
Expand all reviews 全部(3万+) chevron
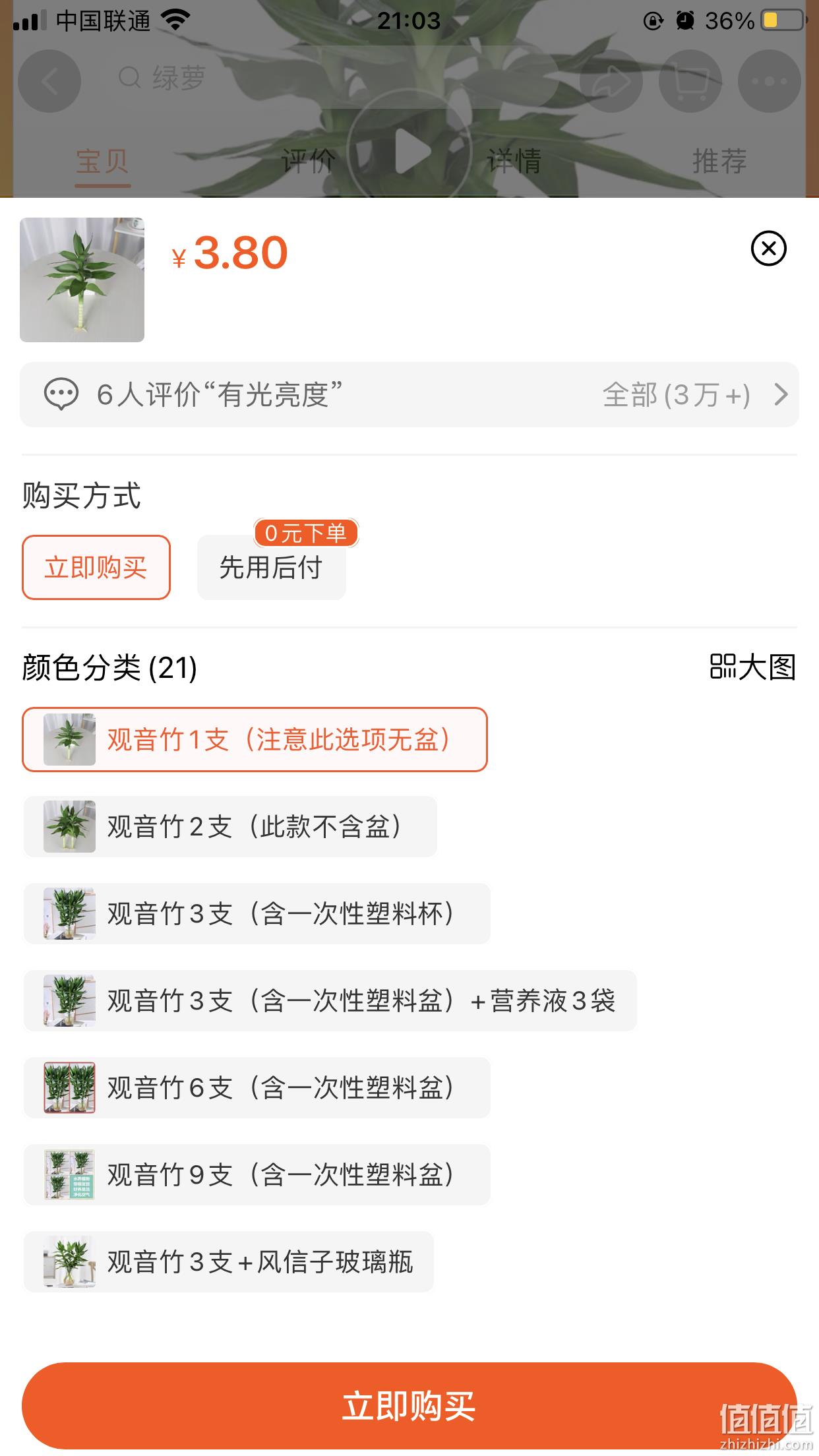coord(781,394)
